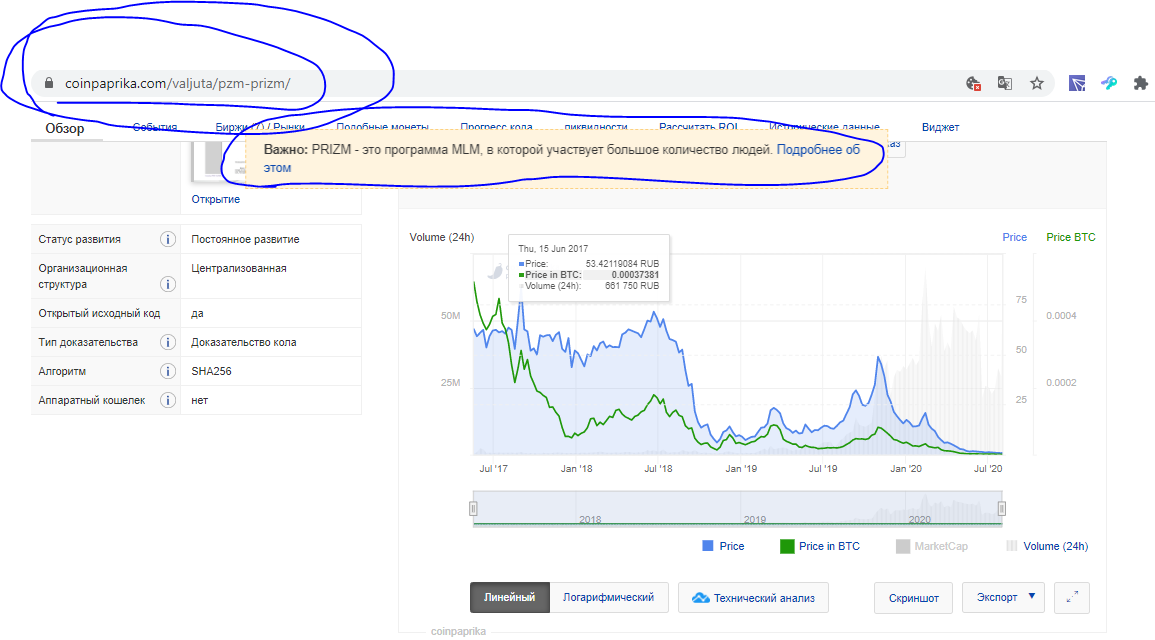
Task: Bookmark this page with the star icon
Action: coord(1036,83)
